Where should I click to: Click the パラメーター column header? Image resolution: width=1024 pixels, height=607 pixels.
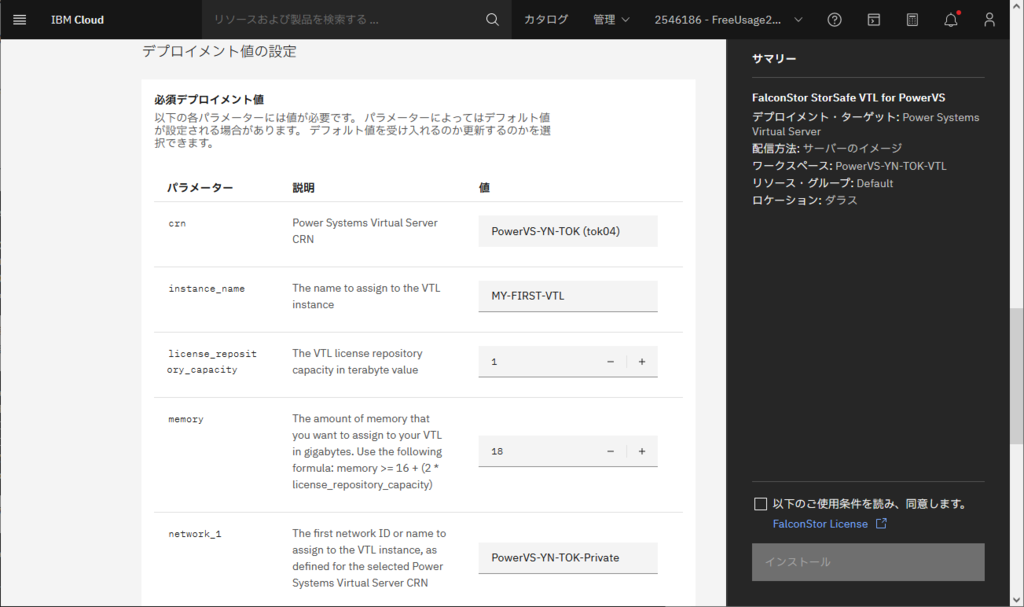pyautogui.click(x=200, y=188)
